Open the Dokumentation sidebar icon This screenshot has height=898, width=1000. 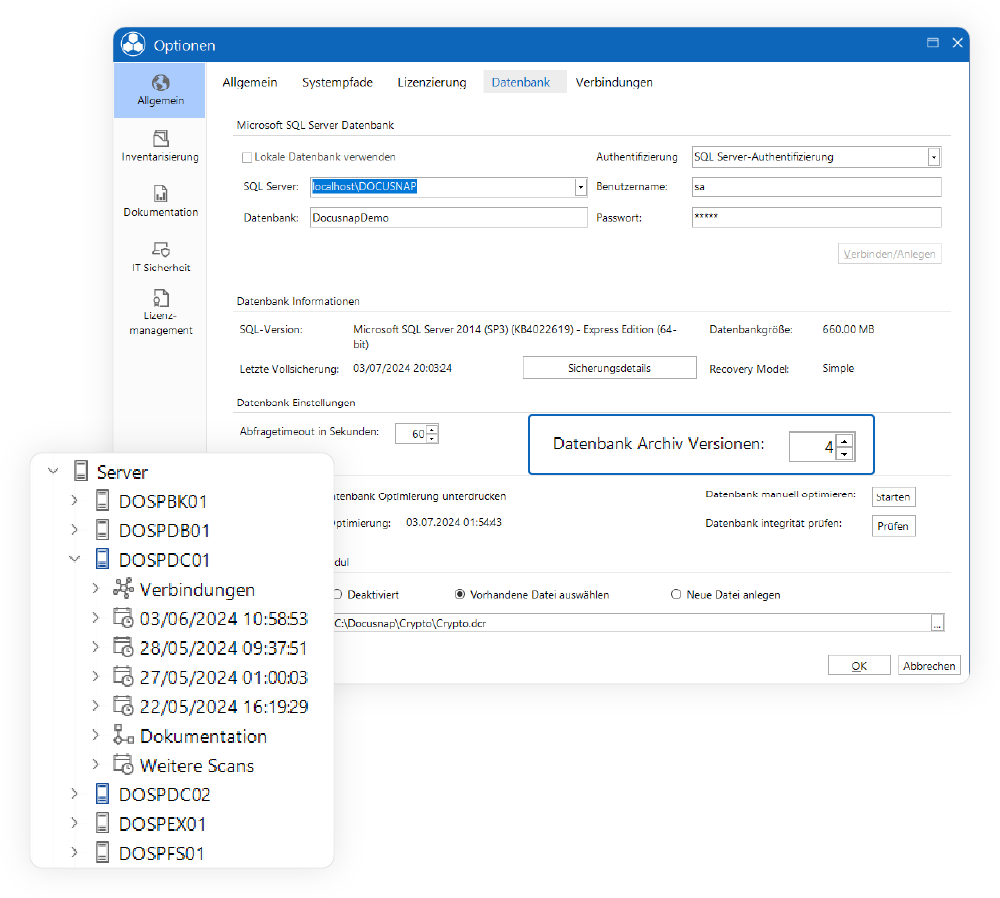[x=161, y=193]
